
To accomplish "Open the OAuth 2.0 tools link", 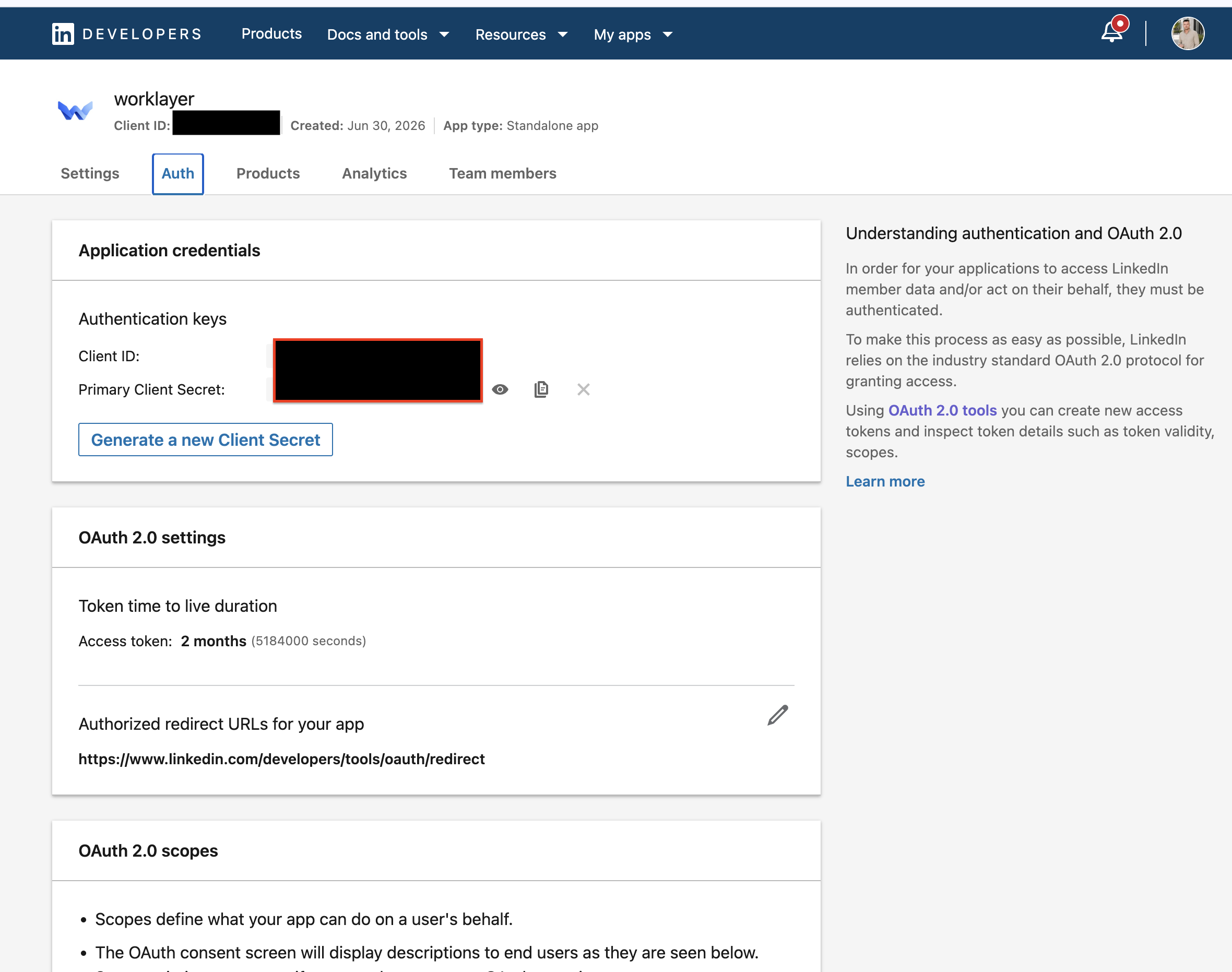I will (942, 410).
